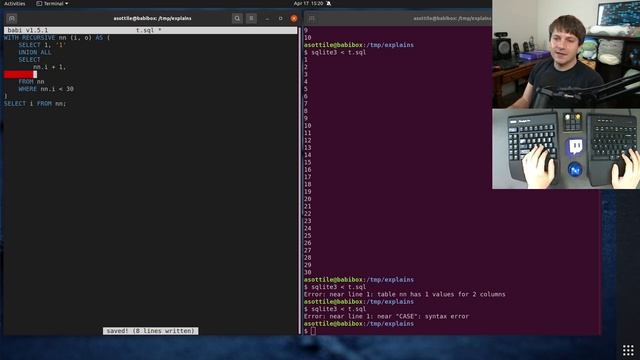Image resolution: width=640 pixels, height=360 pixels.
Task: Close the left terminal window
Action: [294, 18]
